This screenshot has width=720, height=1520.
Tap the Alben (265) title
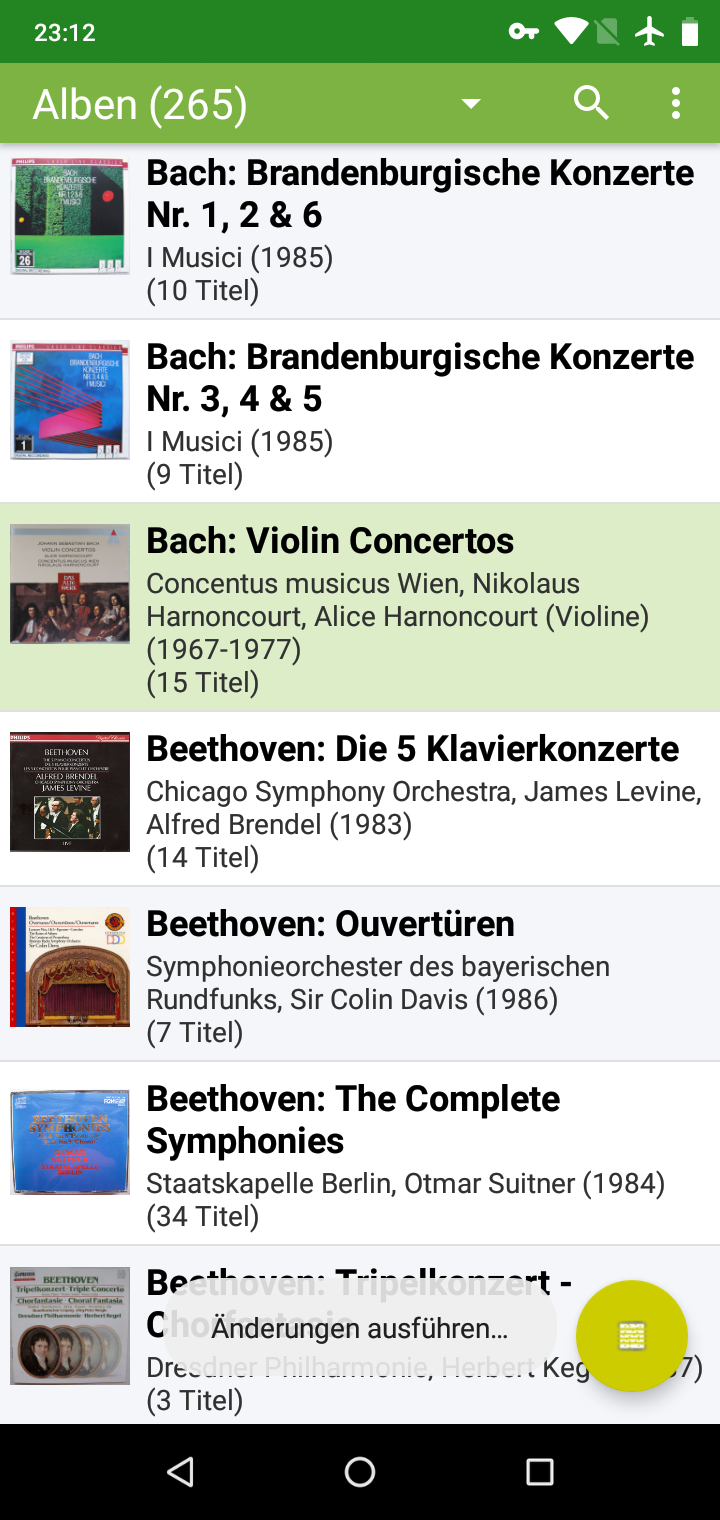(140, 104)
